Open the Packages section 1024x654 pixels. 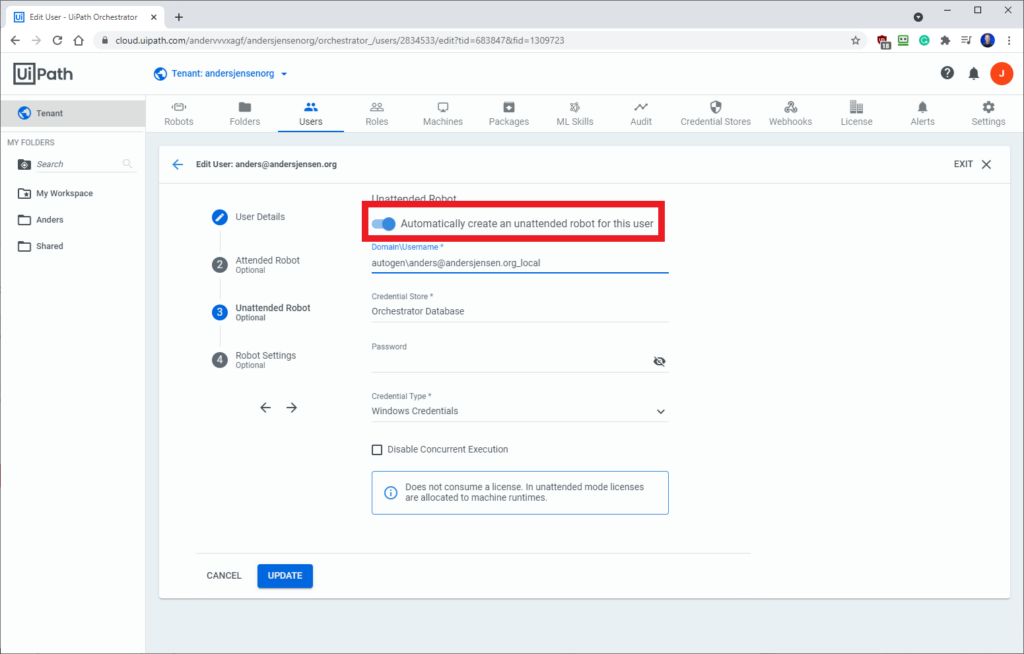(509, 114)
